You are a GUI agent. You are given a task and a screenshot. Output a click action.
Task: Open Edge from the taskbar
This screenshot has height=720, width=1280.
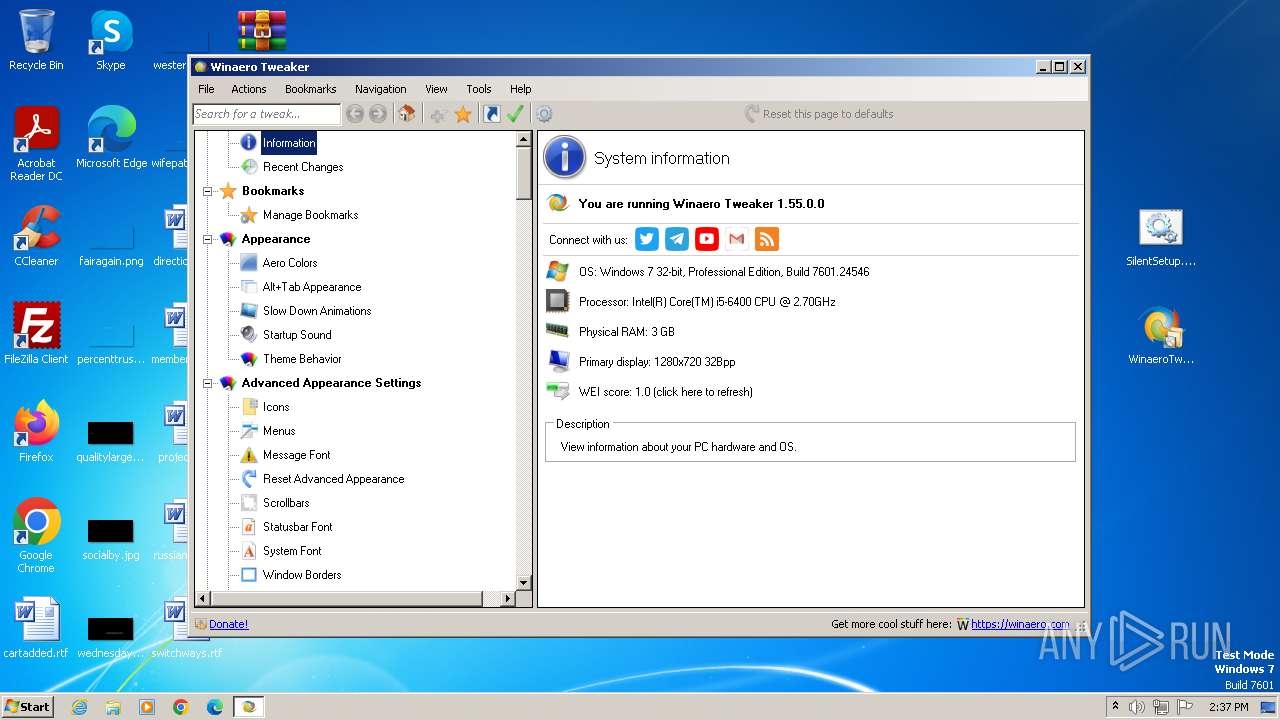point(214,707)
